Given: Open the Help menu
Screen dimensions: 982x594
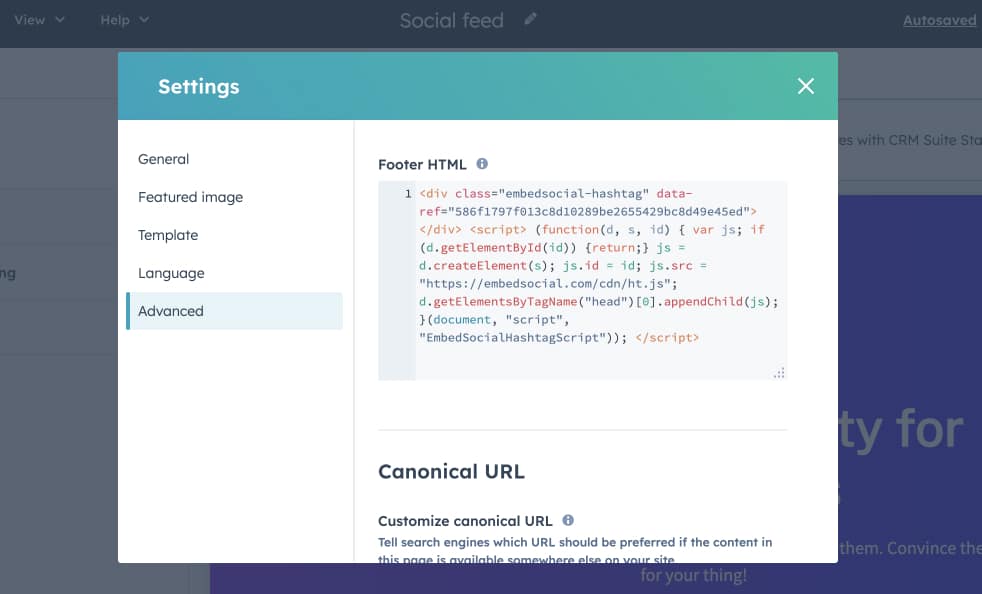Looking at the screenshot, I should click(x=124, y=20).
